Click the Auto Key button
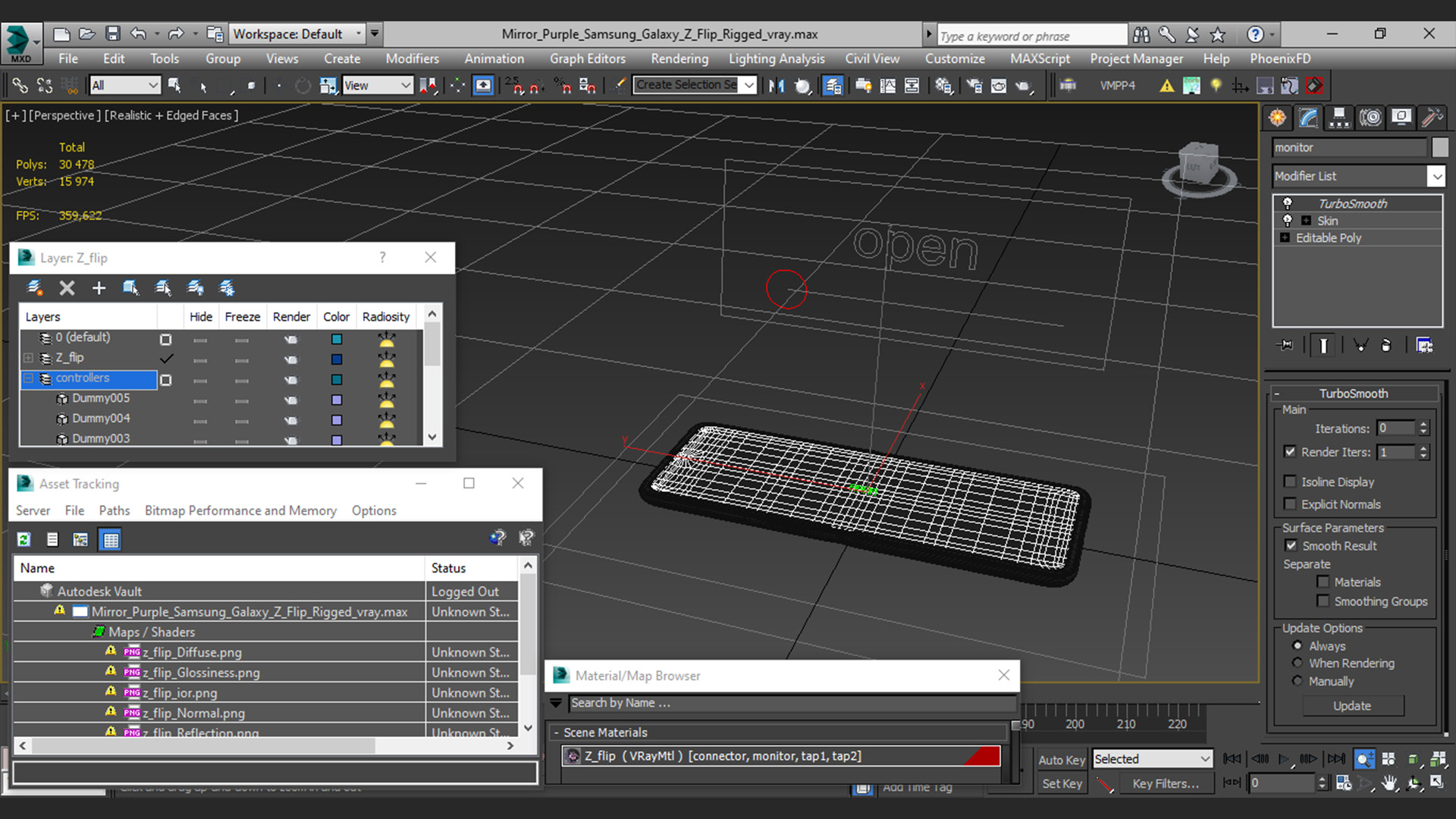Viewport: 1456px width, 819px height. (1061, 759)
